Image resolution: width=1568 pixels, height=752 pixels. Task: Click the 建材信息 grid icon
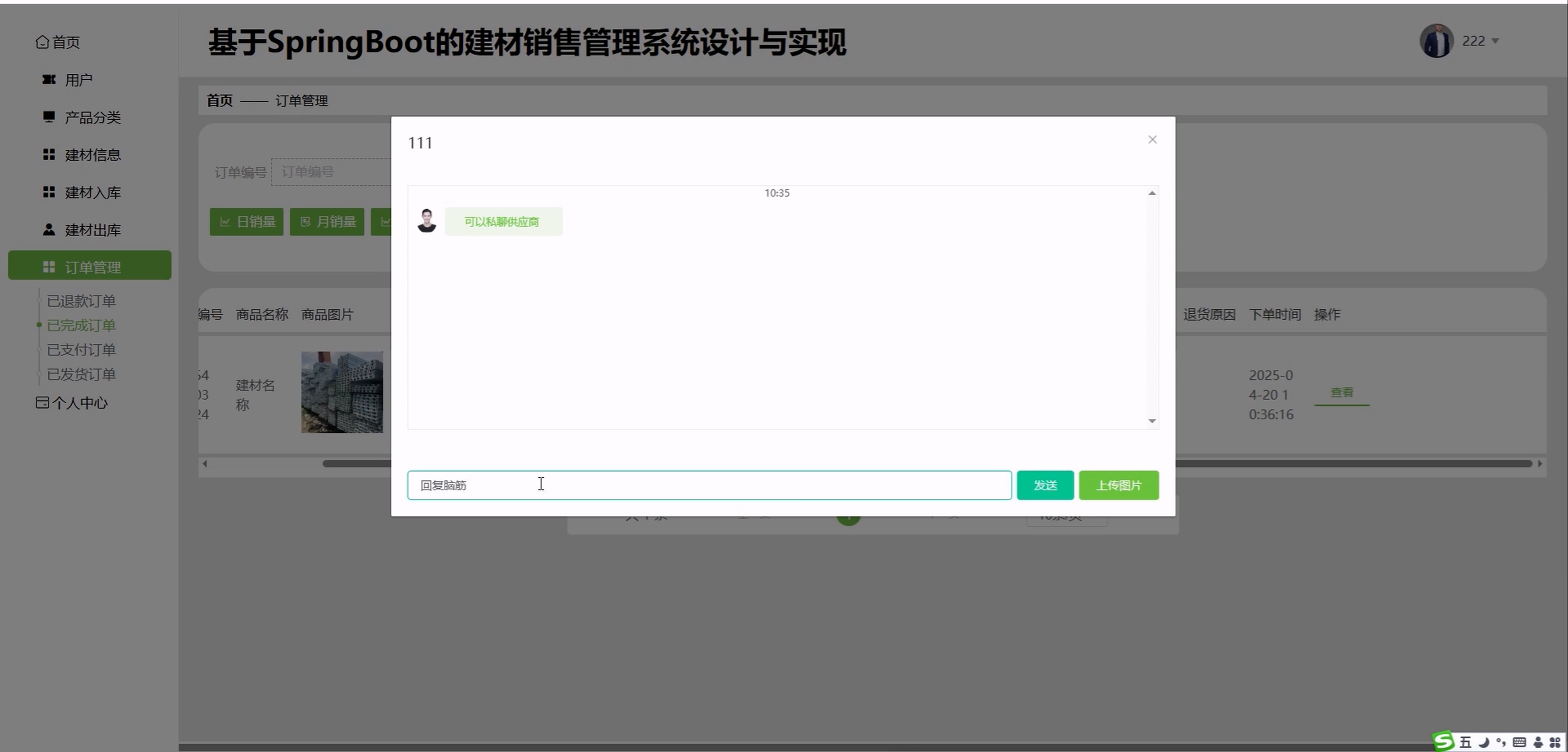[x=49, y=155]
